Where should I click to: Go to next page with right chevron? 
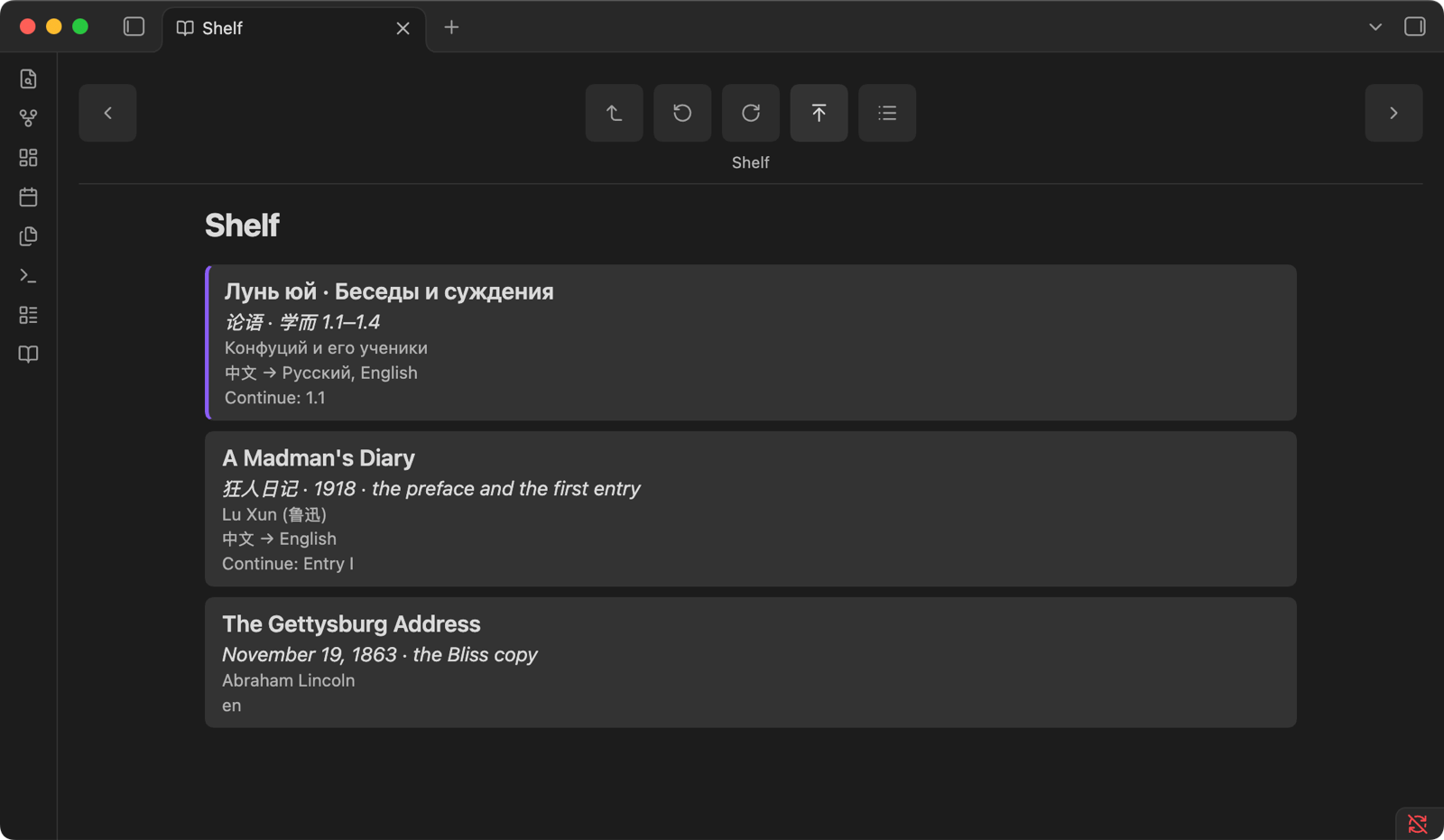(1393, 113)
